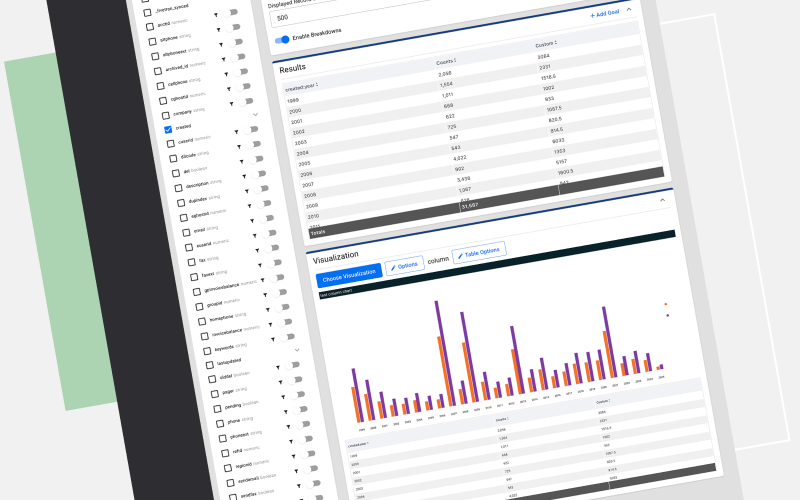Check the company field checkbox
800x500 pixels.
165,115
